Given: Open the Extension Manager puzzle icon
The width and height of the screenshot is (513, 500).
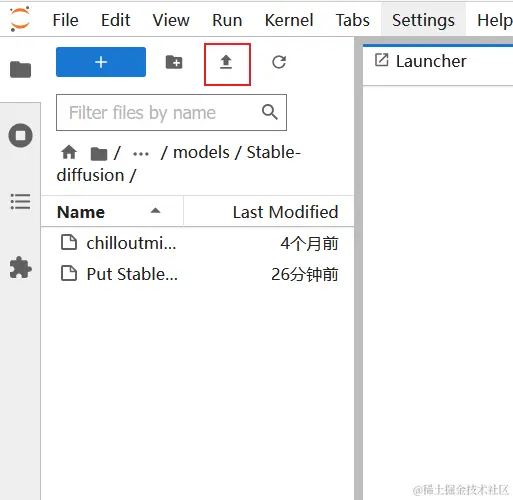Looking at the screenshot, I should 20,267.
